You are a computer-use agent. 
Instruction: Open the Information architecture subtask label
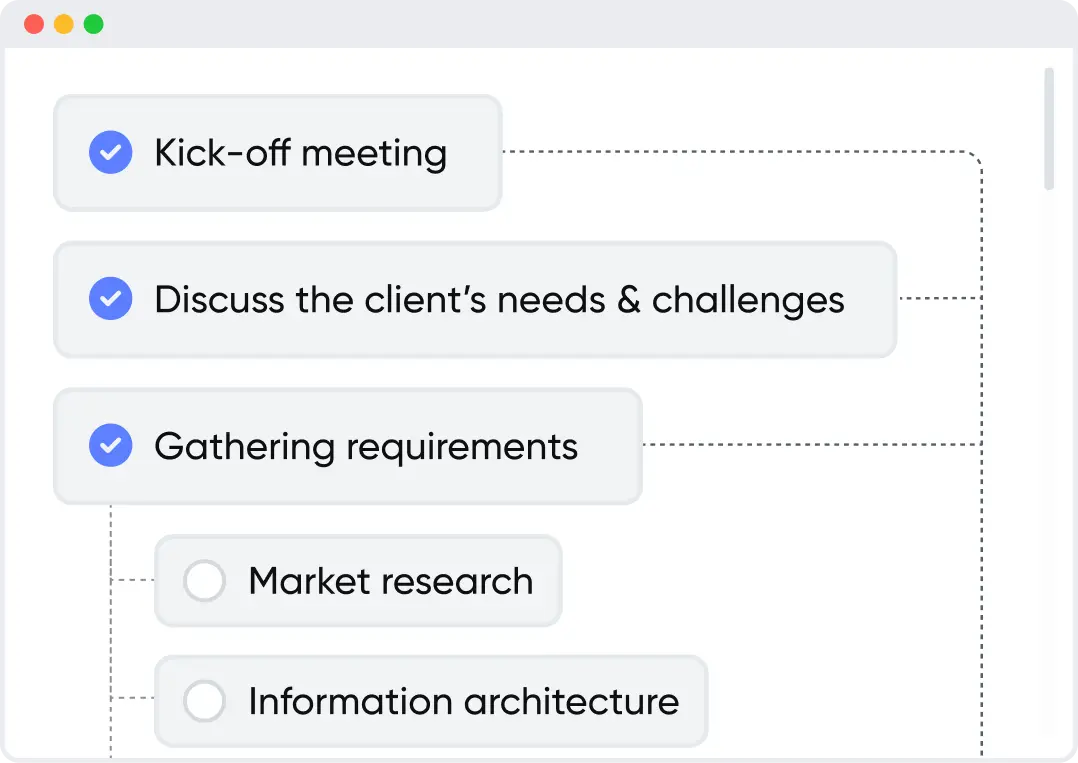click(x=464, y=701)
